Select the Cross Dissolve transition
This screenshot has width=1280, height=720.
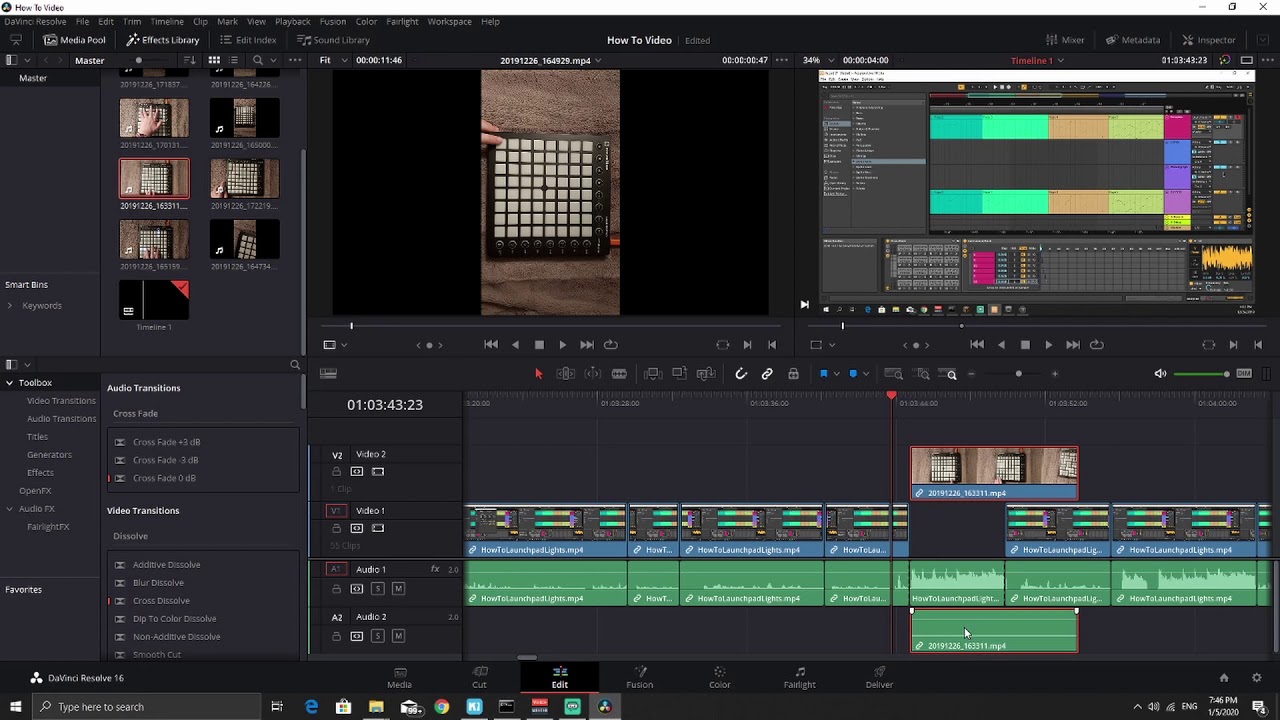(161, 601)
